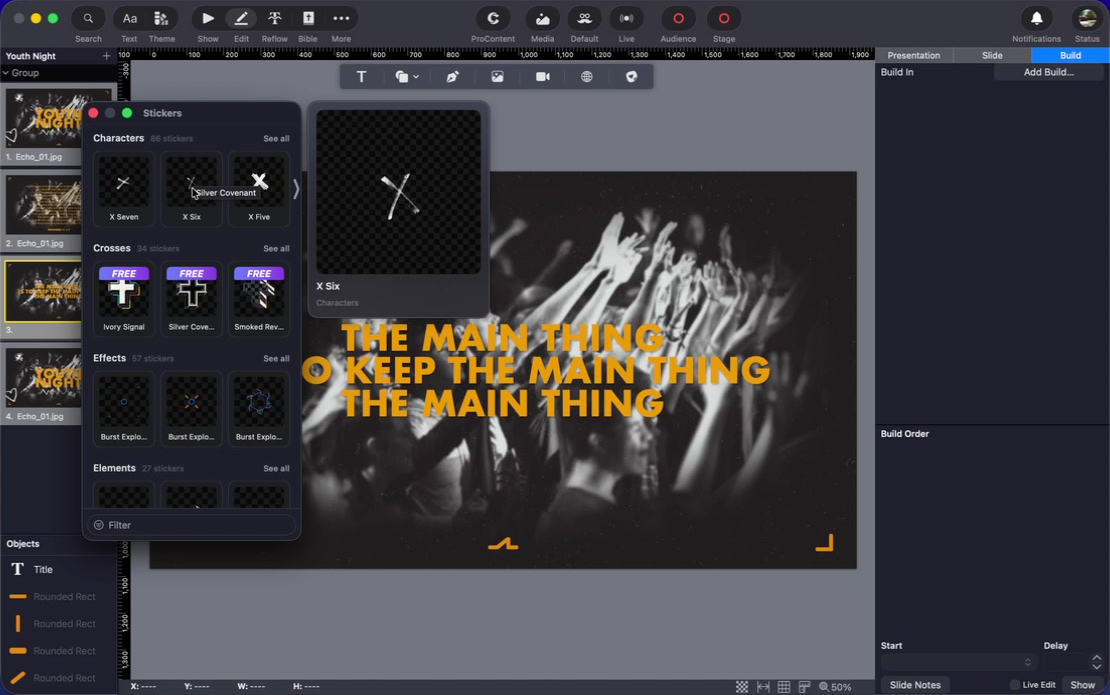Click the Delay stepper arrows
The width and height of the screenshot is (1110, 695).
coord(1097,662)
